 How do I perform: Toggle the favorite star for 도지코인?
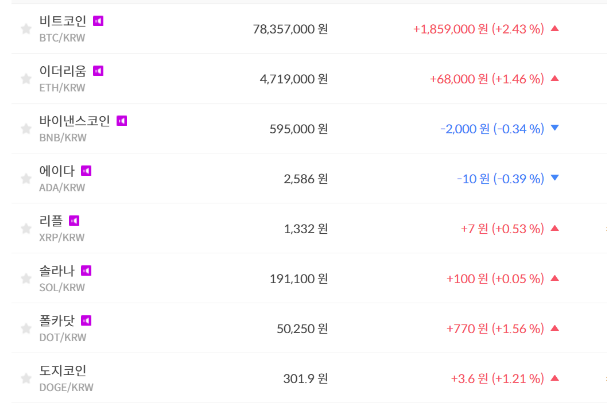click(26, 379)
